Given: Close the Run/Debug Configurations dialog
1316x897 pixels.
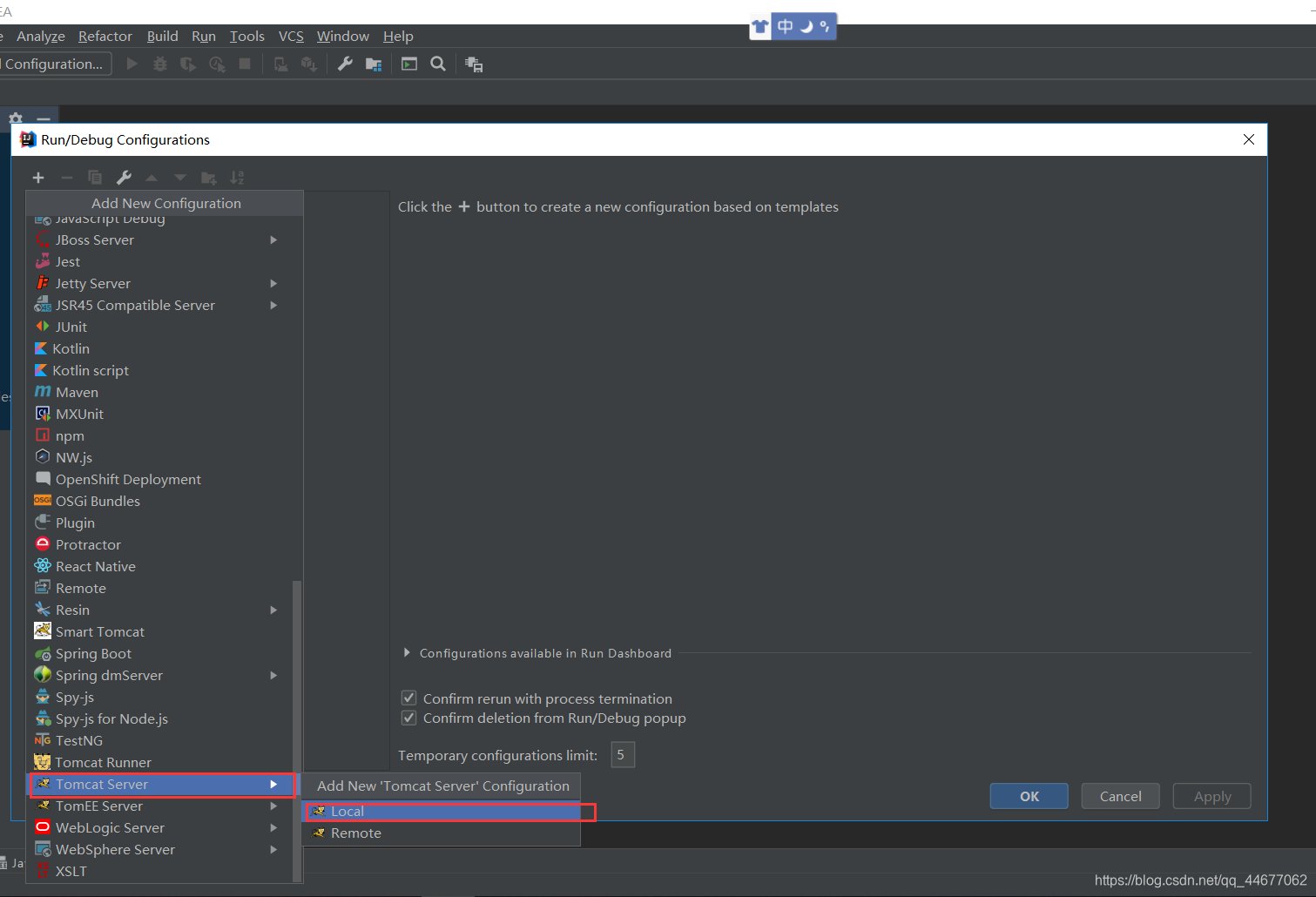Looking at the screenshot, I should tap(1249, 139).
